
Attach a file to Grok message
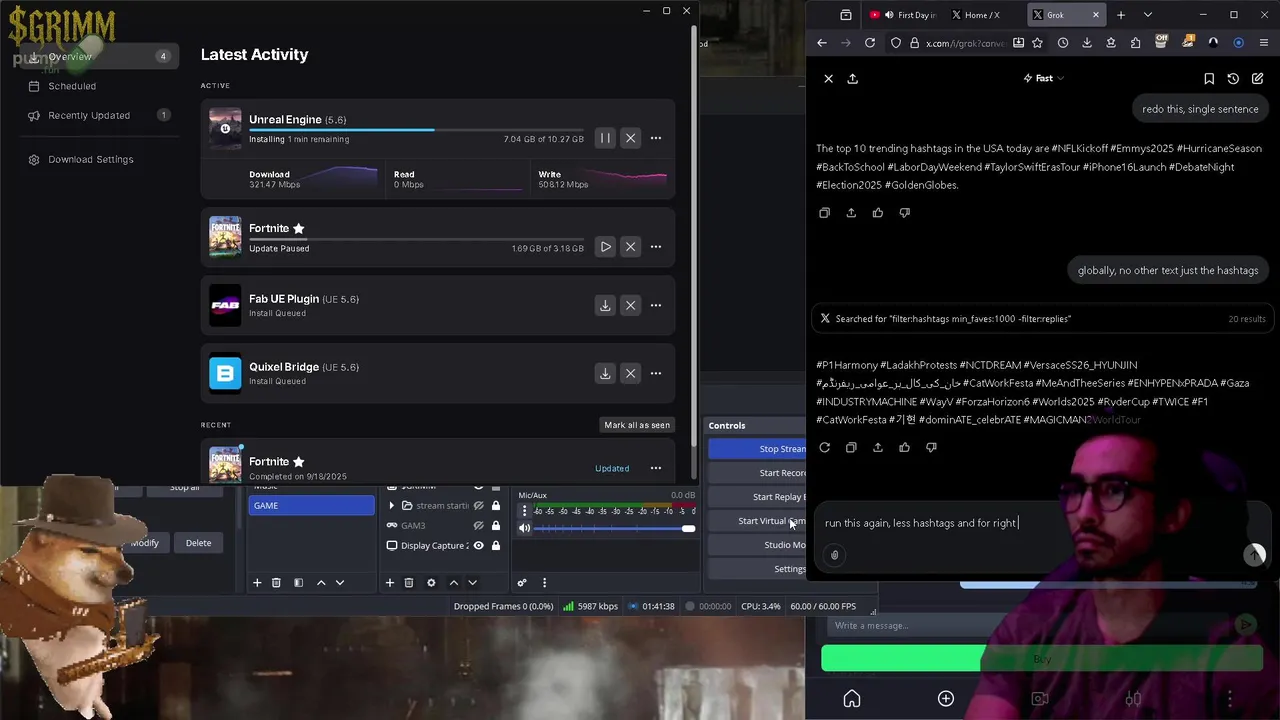(835, 555)
